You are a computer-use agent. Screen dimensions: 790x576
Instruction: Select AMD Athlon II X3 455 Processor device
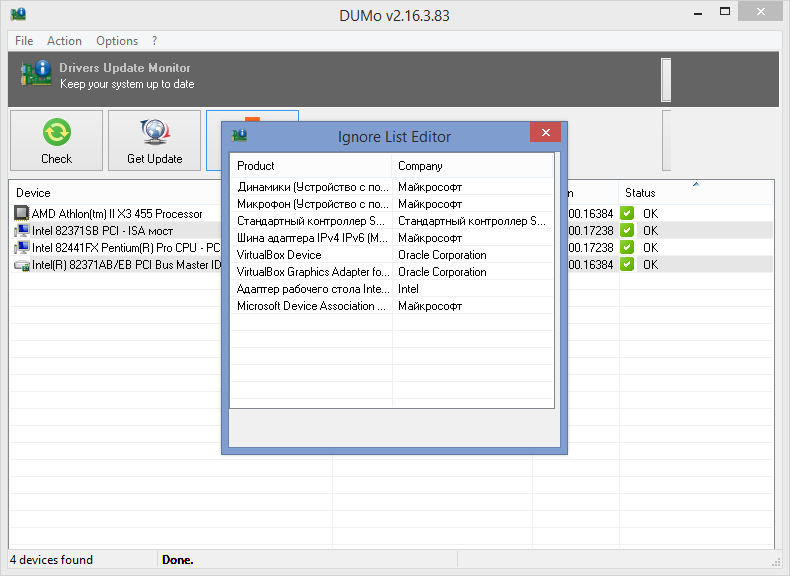tap(117, 214)
